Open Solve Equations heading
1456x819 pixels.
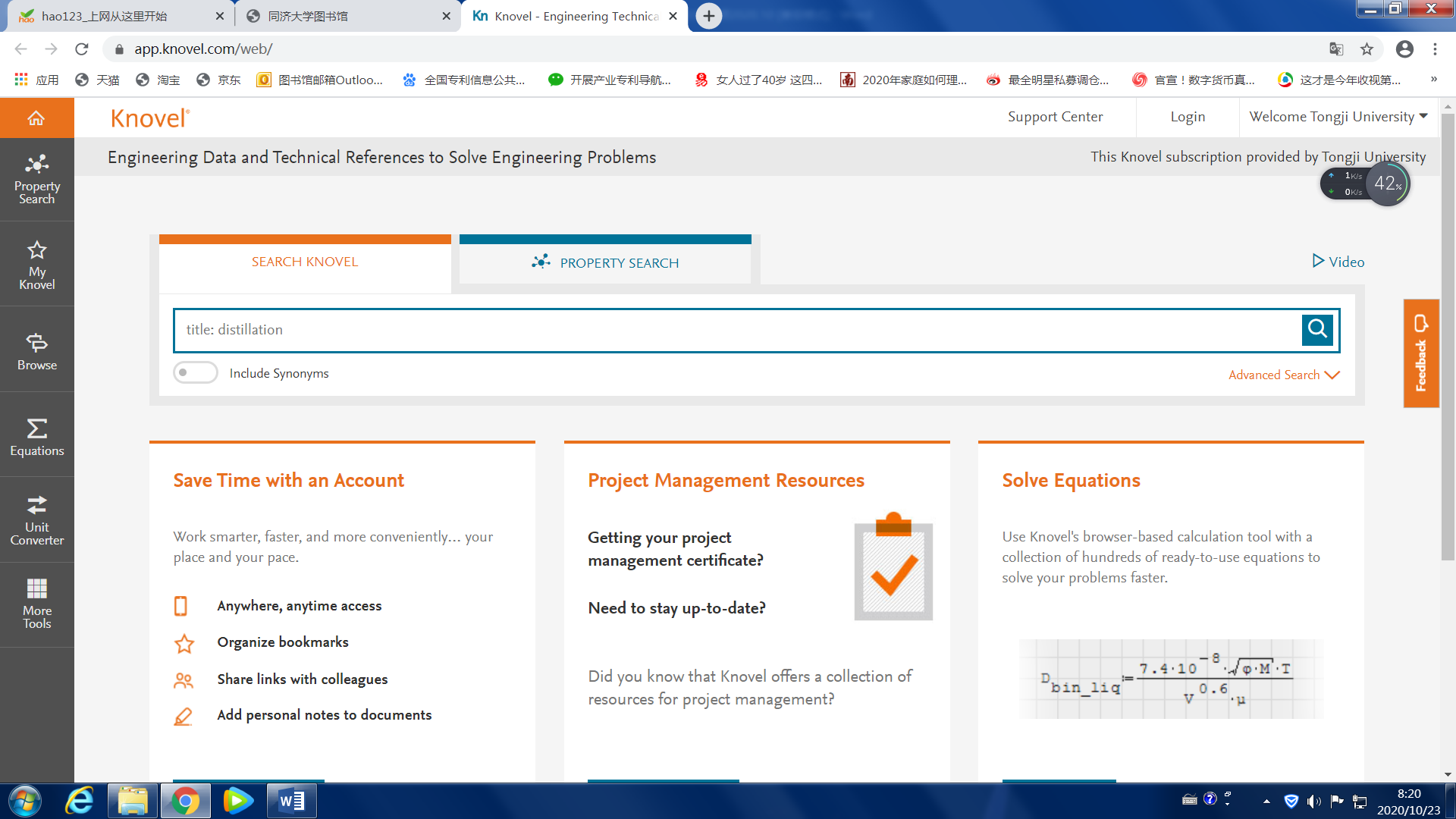click(x=1071, y=480)
